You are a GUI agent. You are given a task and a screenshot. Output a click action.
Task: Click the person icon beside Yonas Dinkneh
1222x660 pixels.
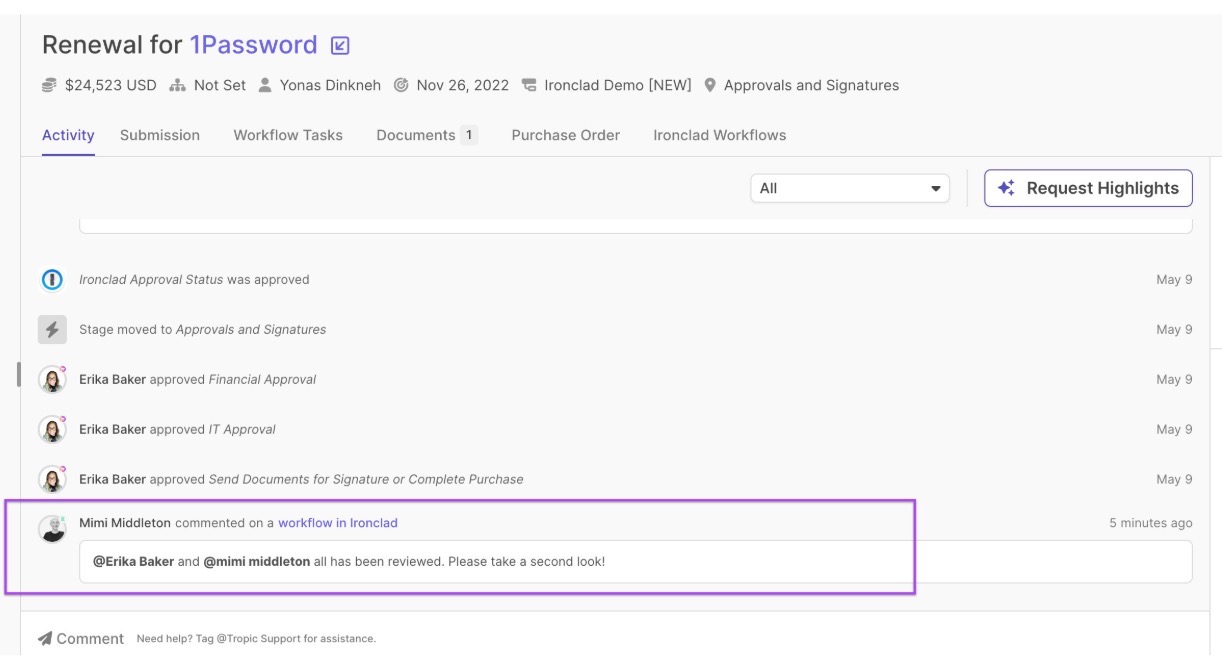click(x=265, y=86)
